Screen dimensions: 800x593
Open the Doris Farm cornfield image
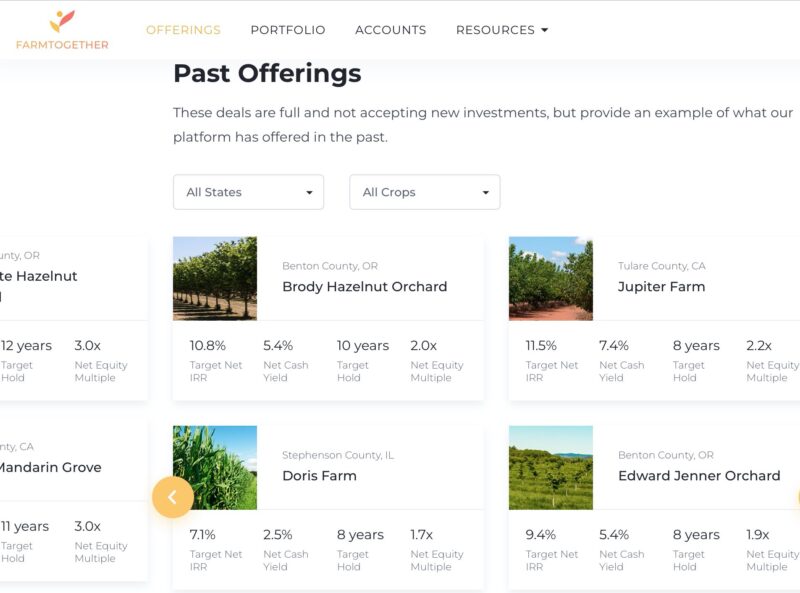coord(214,467)
